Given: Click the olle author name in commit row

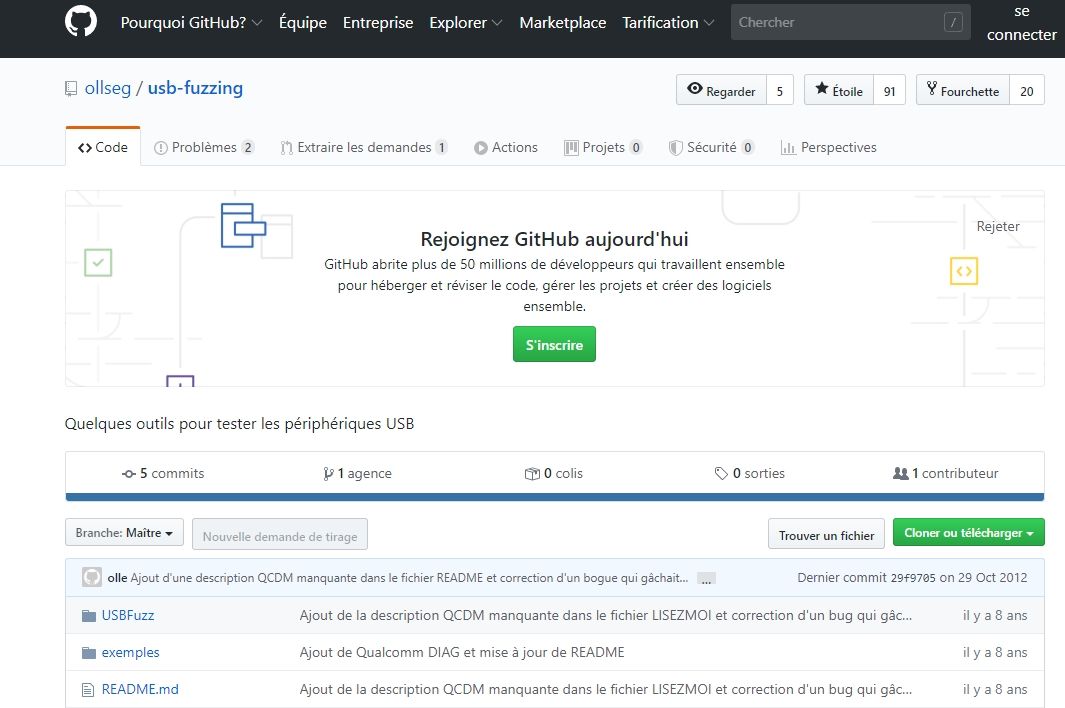Looking at the screenshot, I should click(118, 578).
